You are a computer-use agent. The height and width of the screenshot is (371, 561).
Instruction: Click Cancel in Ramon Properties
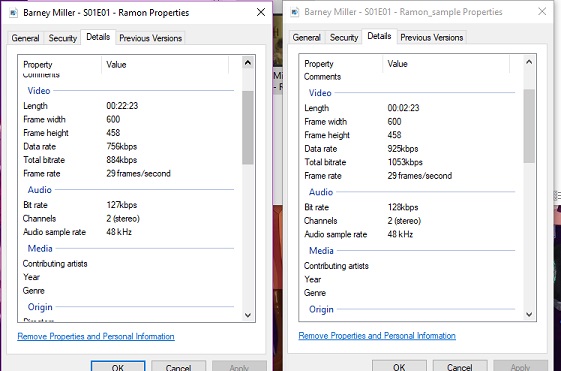tap(179, 366)
